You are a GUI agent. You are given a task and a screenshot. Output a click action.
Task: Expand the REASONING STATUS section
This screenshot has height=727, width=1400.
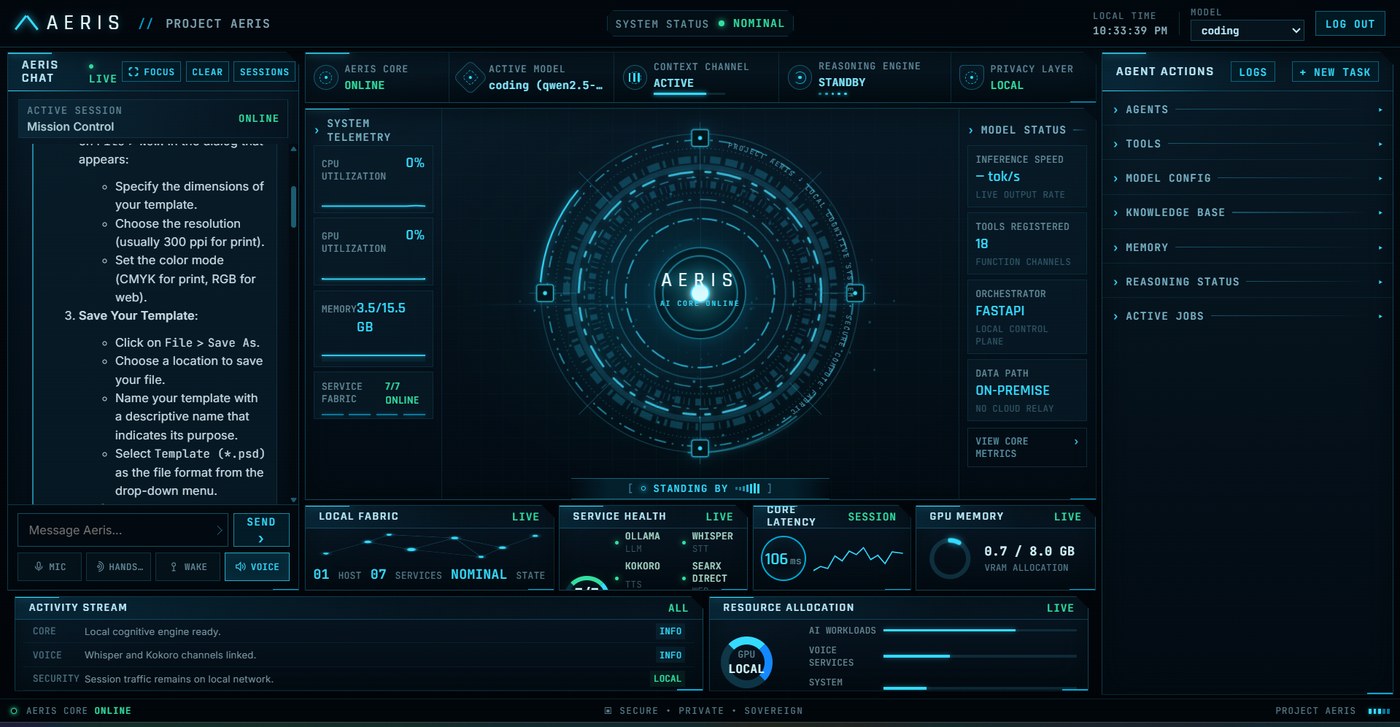pos(1248,282)
